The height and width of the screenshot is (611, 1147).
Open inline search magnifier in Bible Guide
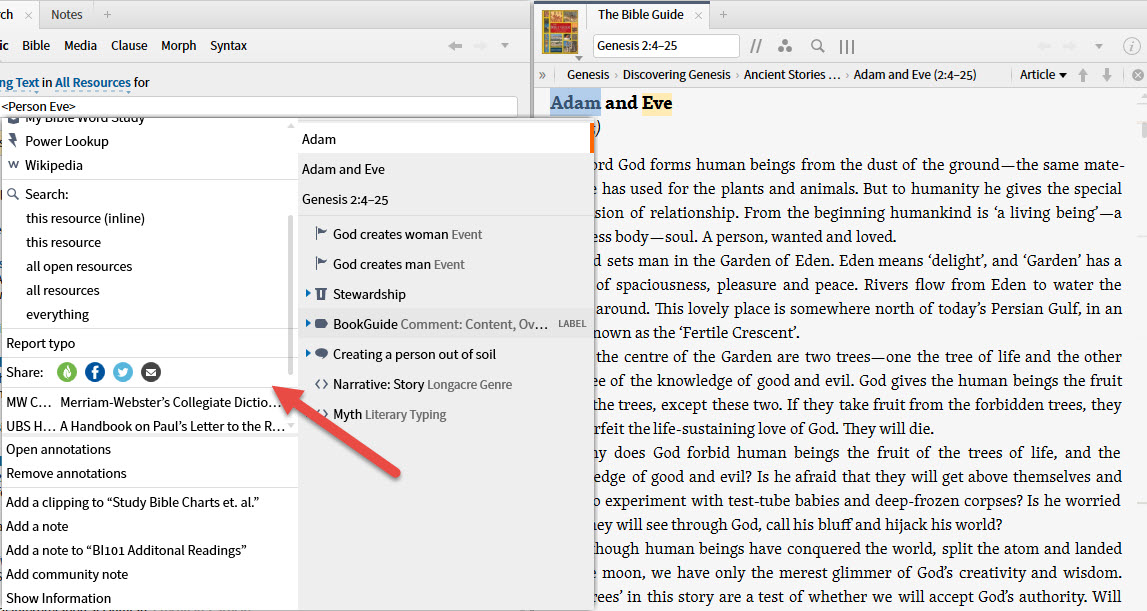tap(817, 46)
